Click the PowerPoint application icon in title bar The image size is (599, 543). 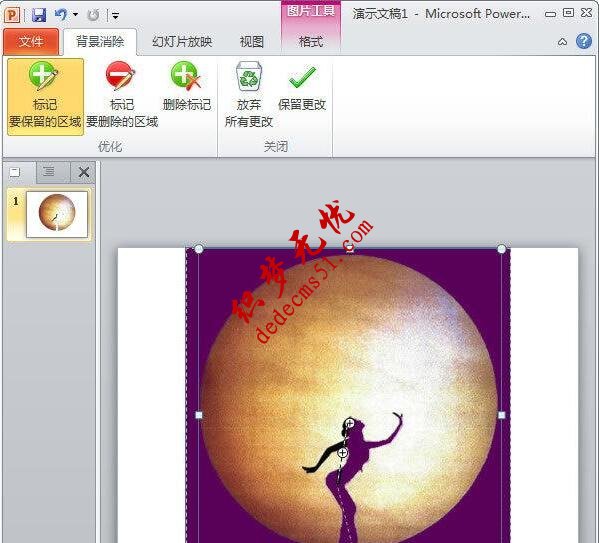pos(12,15)
